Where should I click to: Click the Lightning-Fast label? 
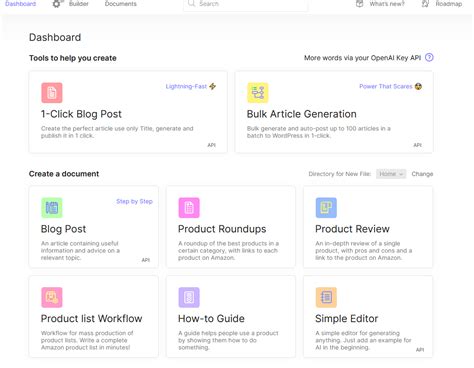click(x=186, y=86)
